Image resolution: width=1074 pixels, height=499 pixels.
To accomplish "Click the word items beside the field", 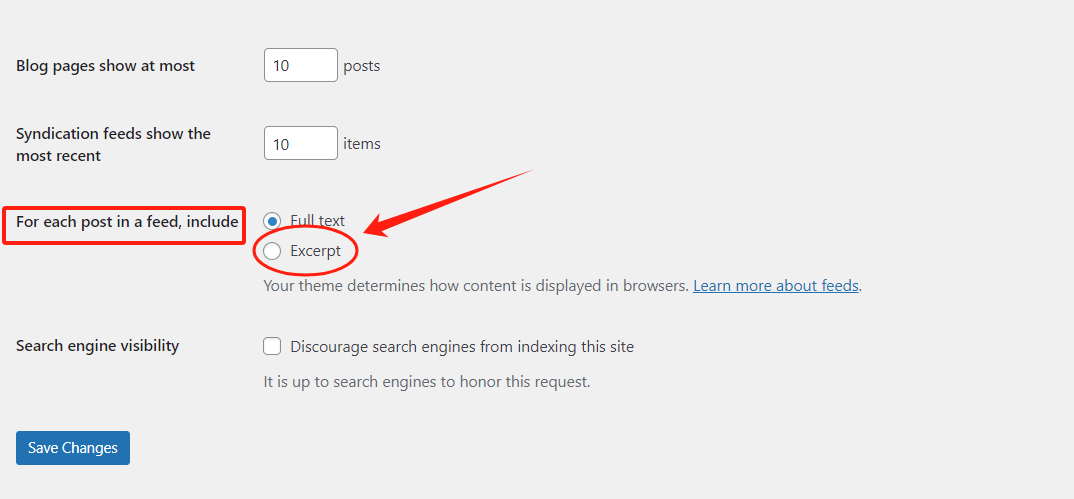I will [362, 144].
